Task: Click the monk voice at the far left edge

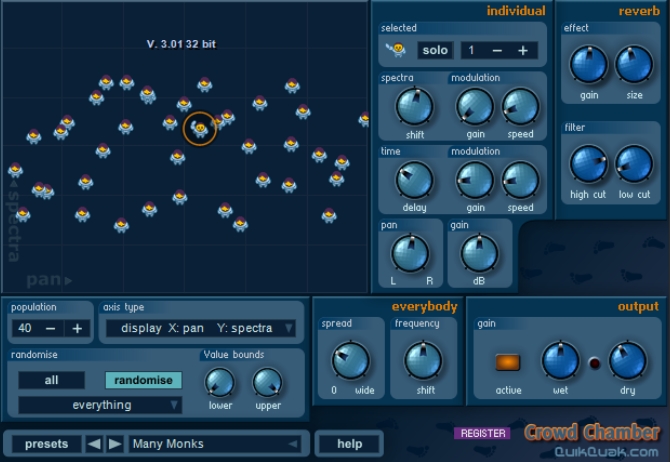Action: point(15,170)
